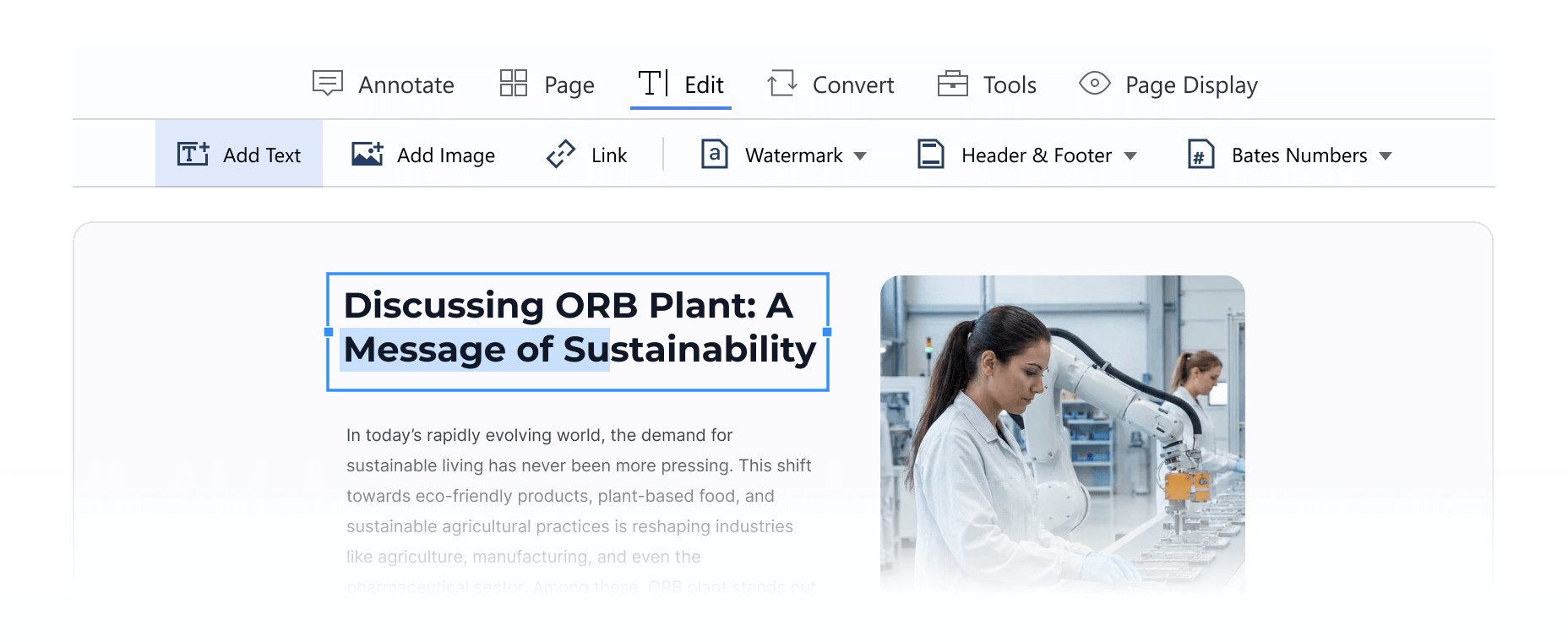
Task: Click the right resize handle of heading box
Action: (x=827, y=332)
